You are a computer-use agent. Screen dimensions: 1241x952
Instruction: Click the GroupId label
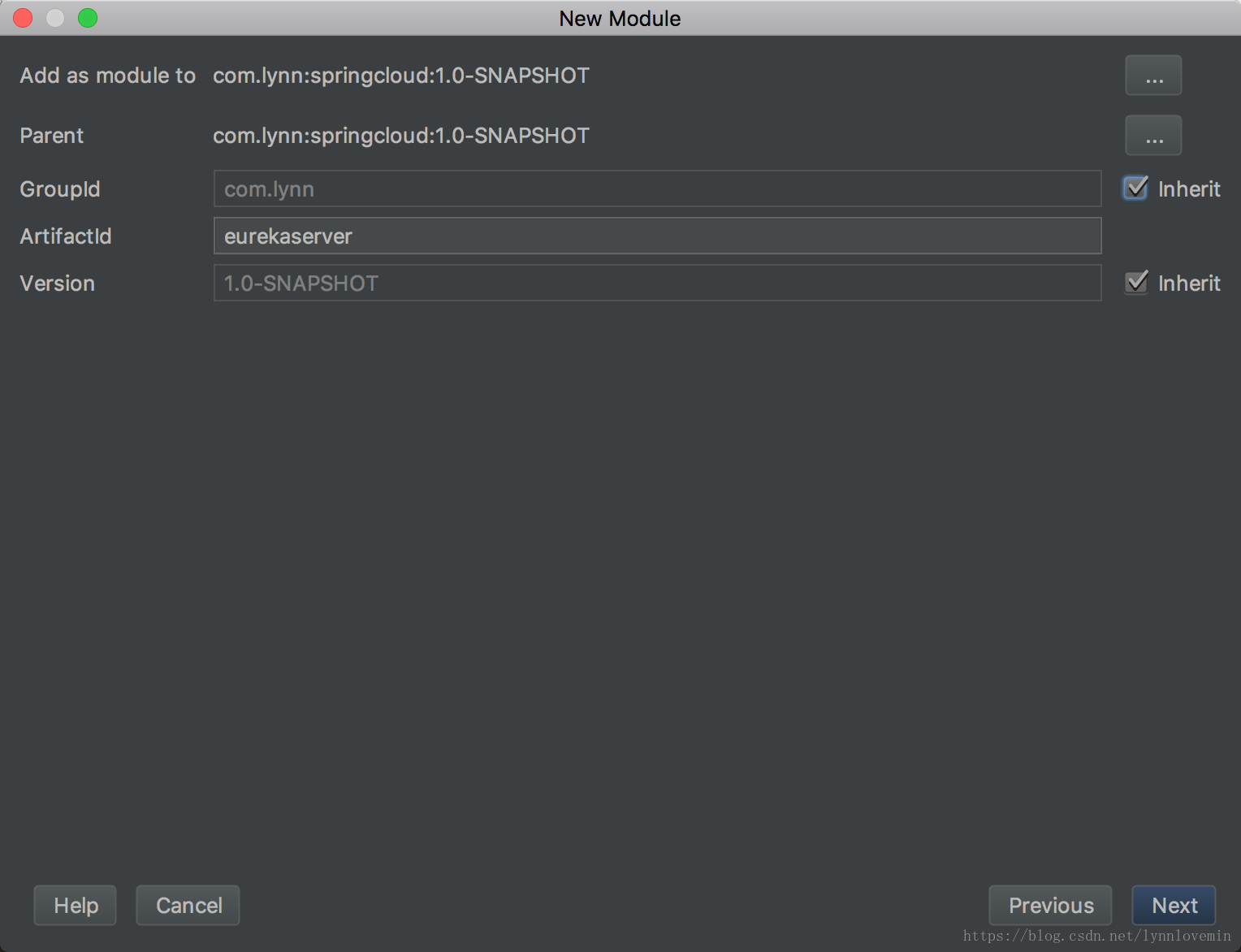60,189
